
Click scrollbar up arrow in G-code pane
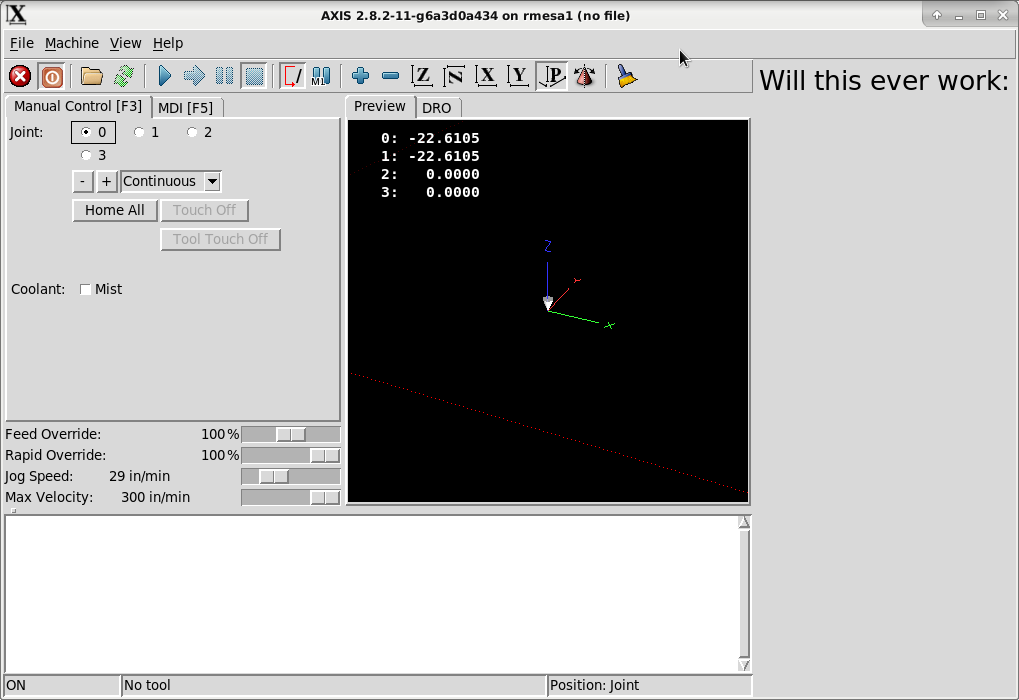pos(744,523)
